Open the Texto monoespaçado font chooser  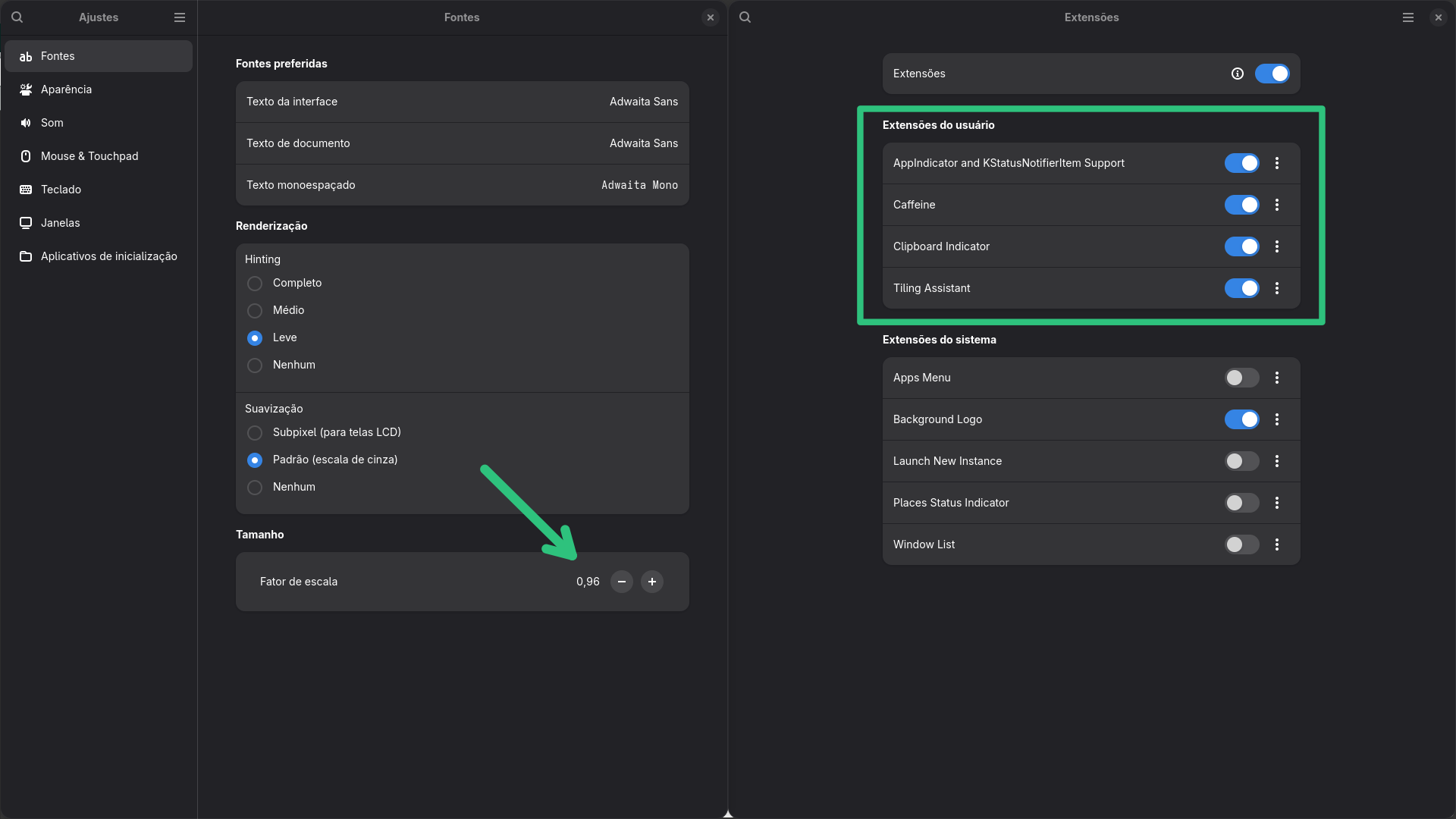point(462,185)
